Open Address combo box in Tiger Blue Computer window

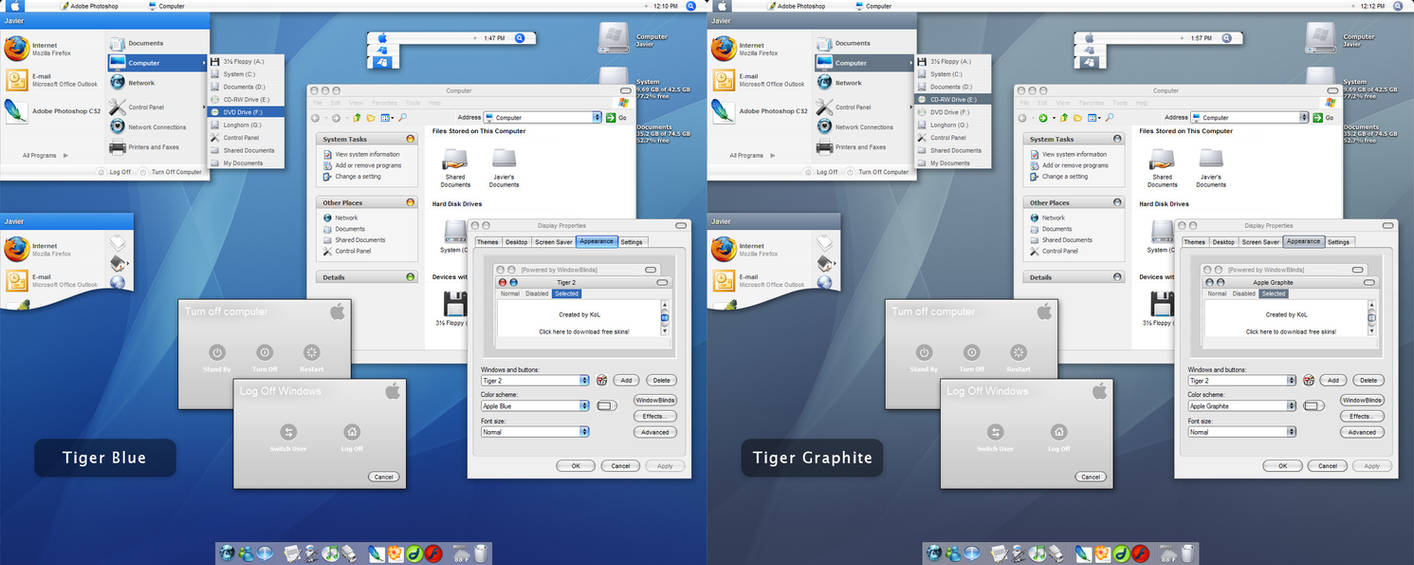tap(543, 117)
